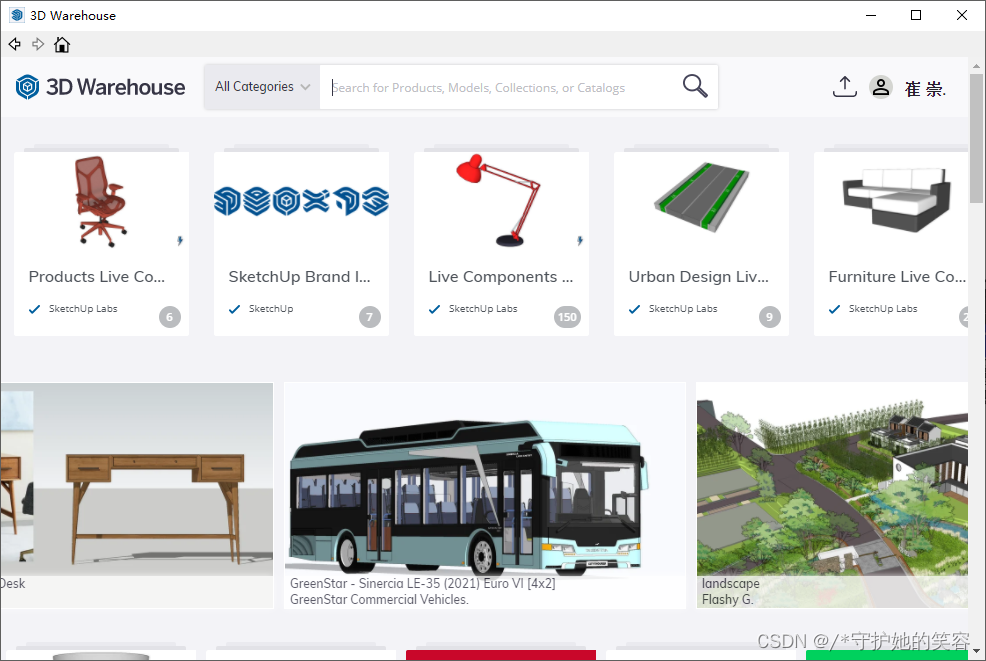This screenshot has width=986, height=661.
Task: Click the lightning icon on chair card
Action: [x=180, y=240]
